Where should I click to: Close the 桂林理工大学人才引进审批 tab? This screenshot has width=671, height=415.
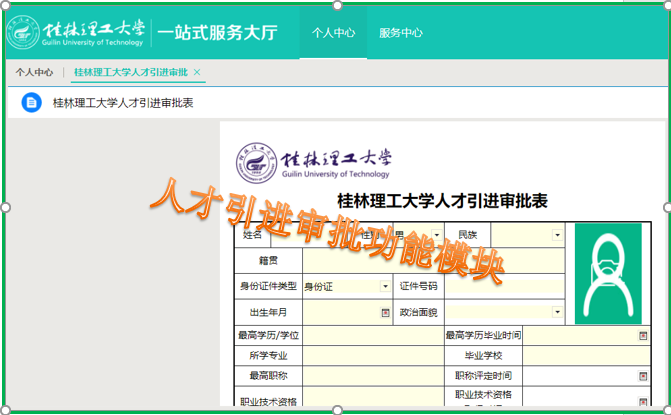pos(197,72)
